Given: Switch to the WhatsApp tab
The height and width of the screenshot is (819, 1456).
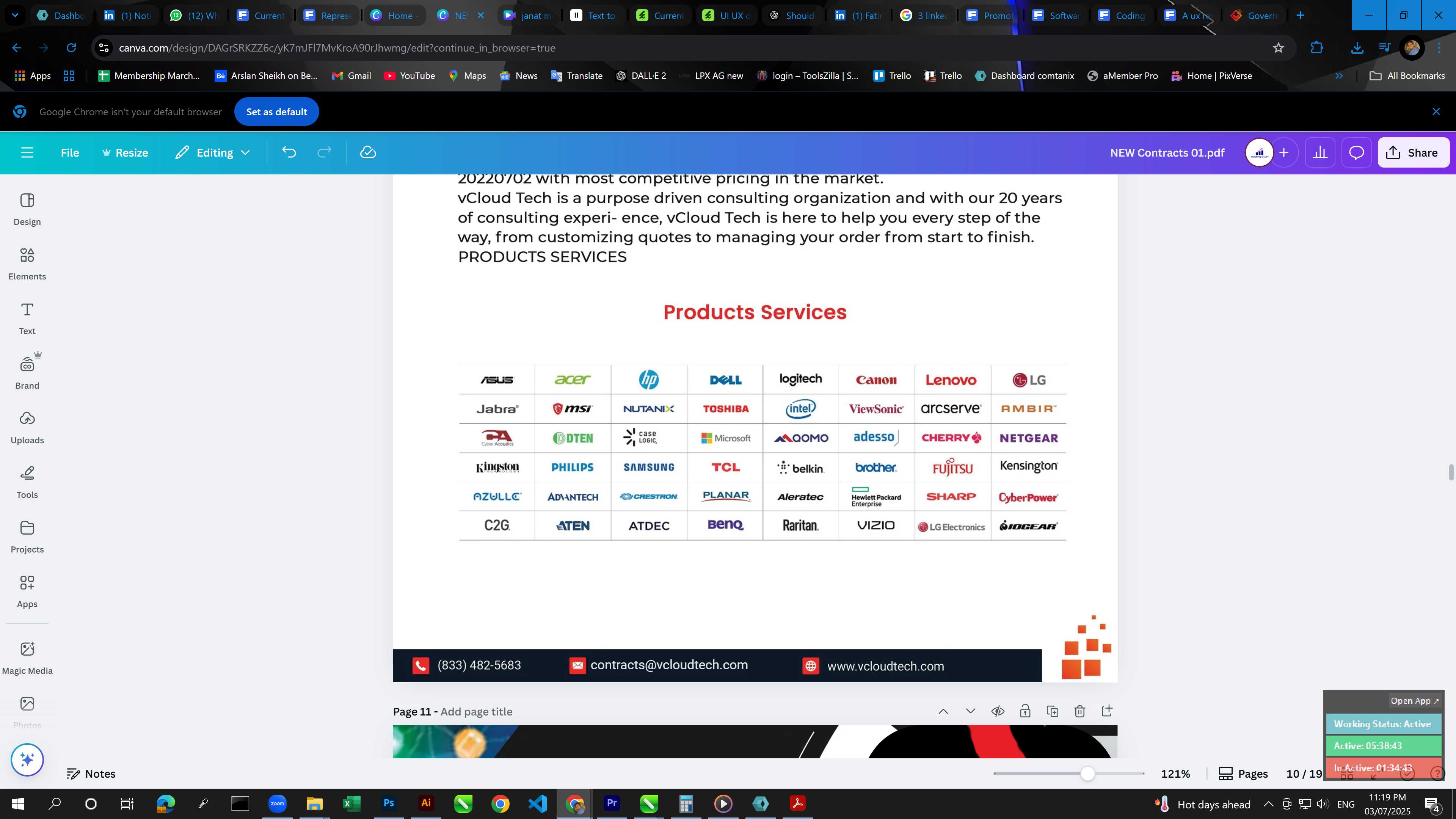Looking at the screenshot, I should [194, 15].
